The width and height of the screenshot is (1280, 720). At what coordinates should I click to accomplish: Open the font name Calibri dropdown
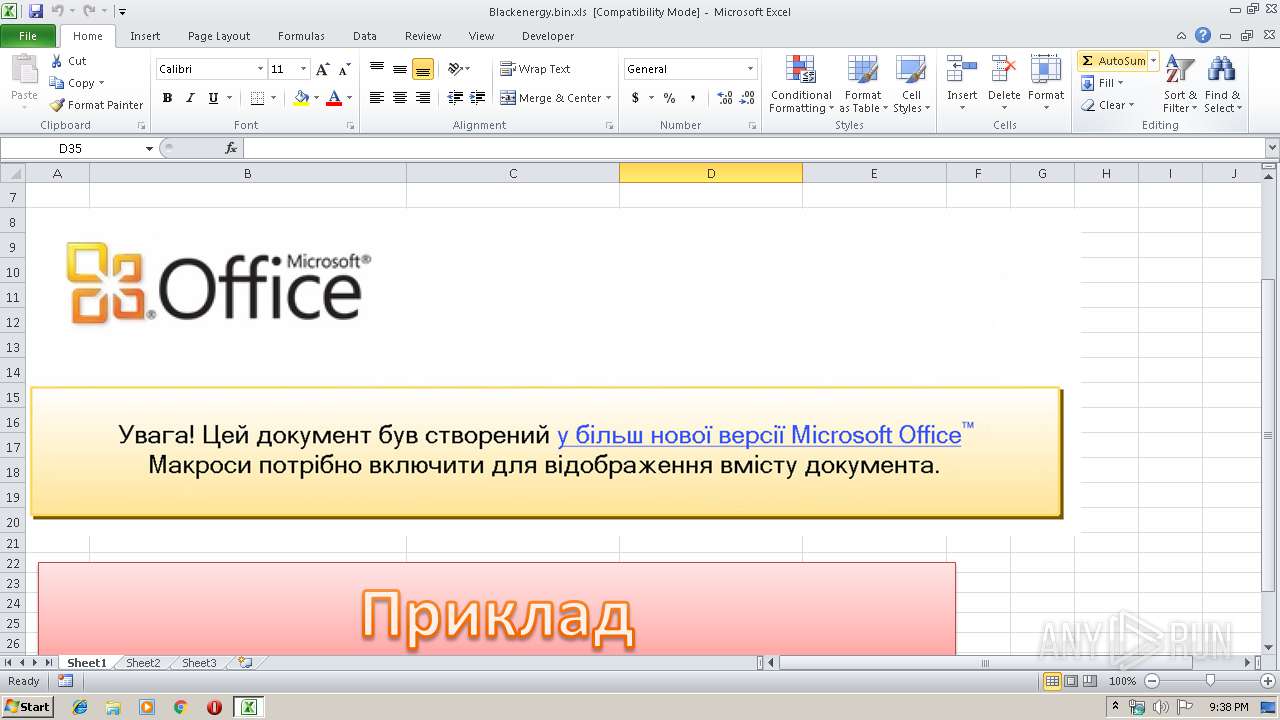261,69
